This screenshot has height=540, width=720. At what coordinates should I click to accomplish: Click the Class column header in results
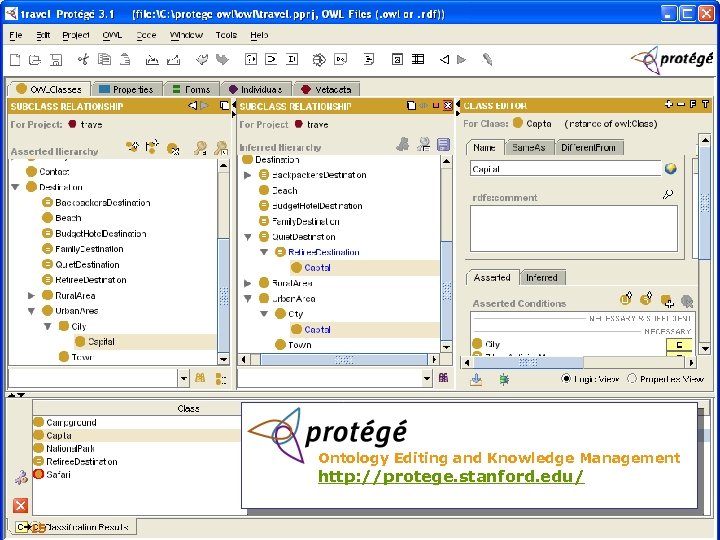(x=137, y=408)
